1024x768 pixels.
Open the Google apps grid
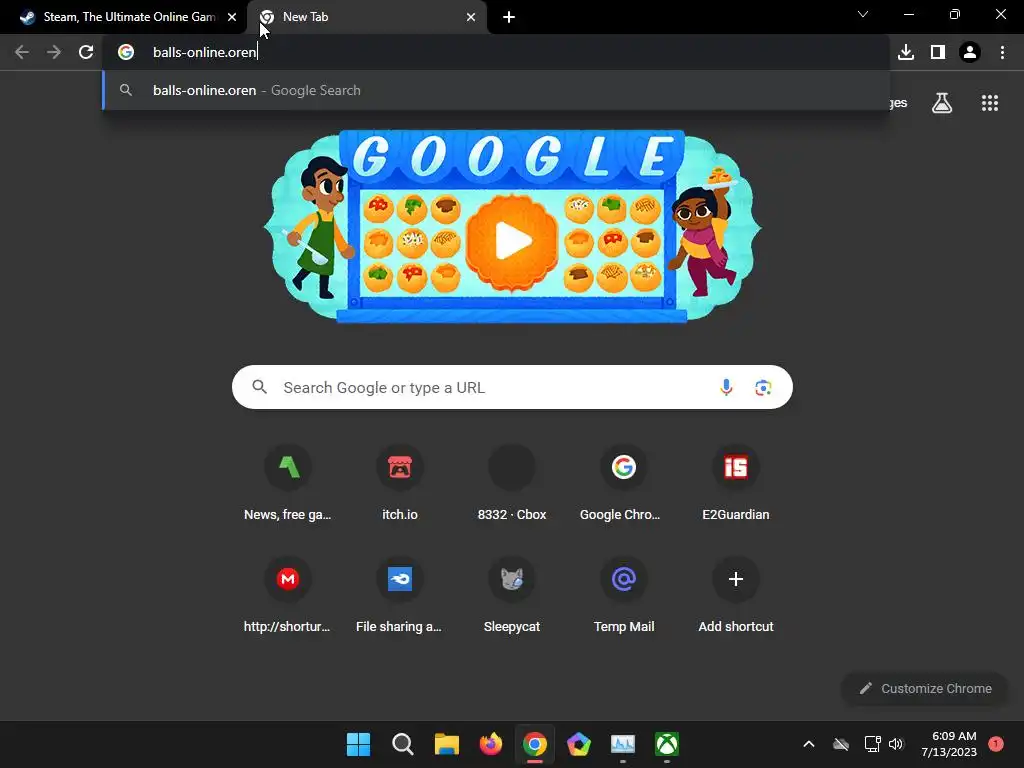point(990,103)
